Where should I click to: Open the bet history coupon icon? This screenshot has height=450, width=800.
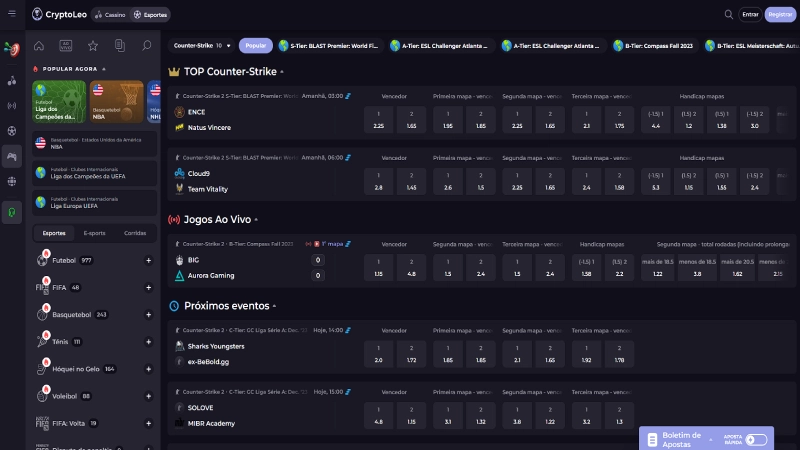120,45
